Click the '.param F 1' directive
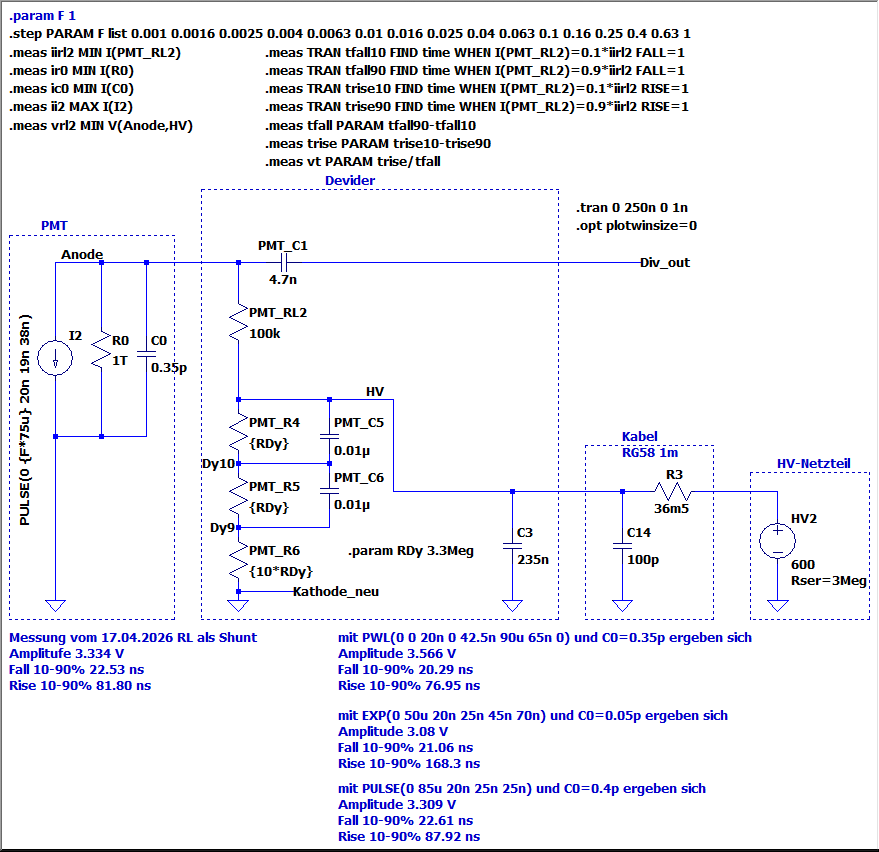 (x=42, y=16)
